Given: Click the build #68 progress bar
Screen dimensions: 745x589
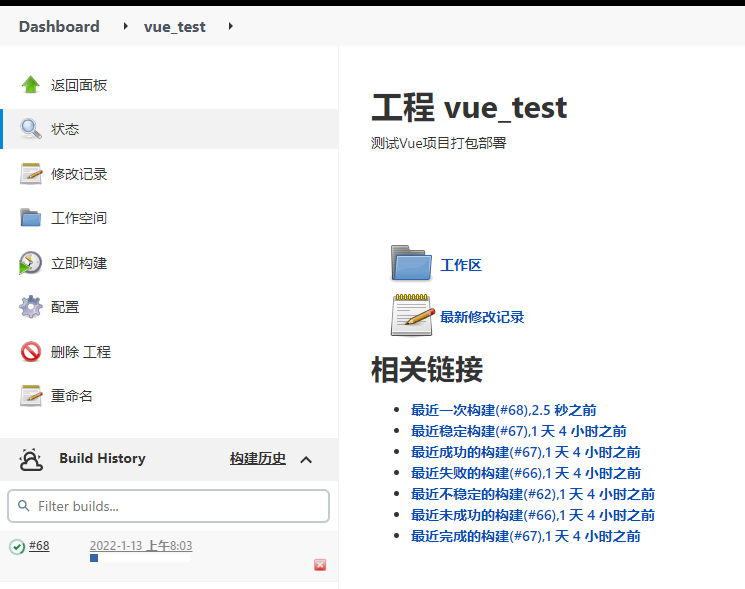Looking at the screenshot, I should (x=140, y=558).
